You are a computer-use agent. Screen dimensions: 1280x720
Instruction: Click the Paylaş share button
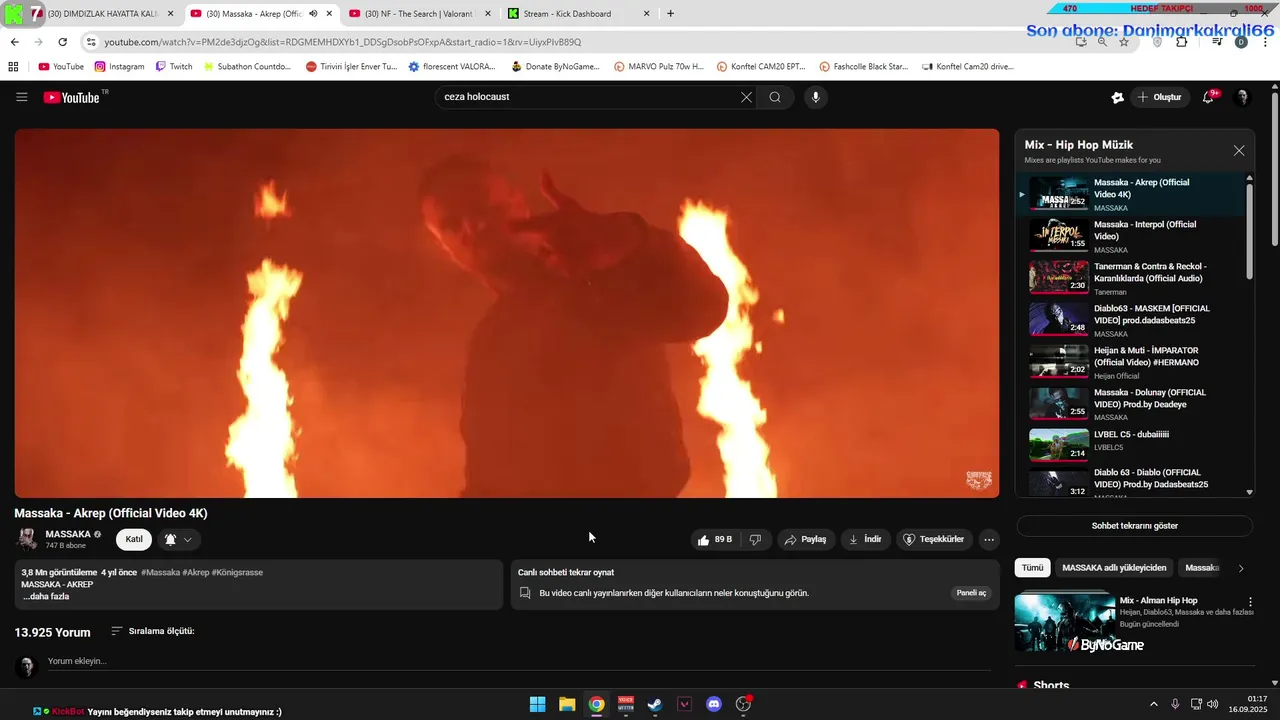[806, 539]
